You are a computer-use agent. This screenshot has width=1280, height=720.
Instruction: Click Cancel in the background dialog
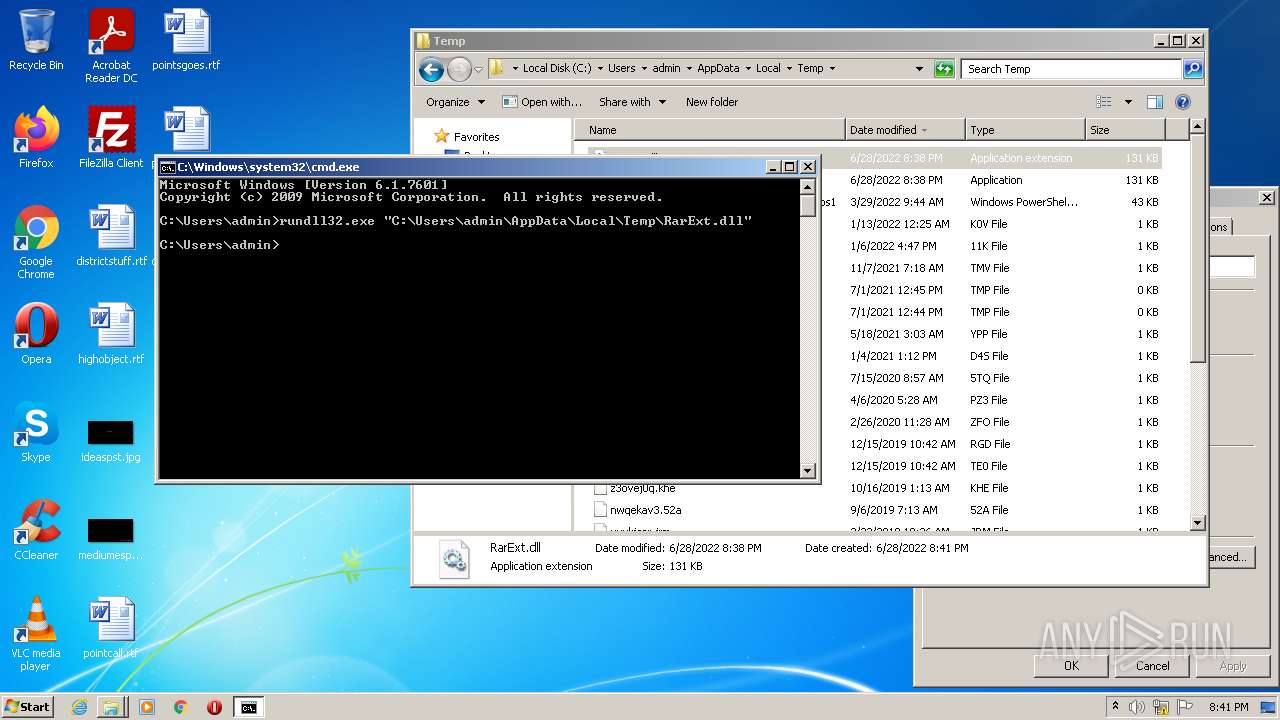point(1152,666)
